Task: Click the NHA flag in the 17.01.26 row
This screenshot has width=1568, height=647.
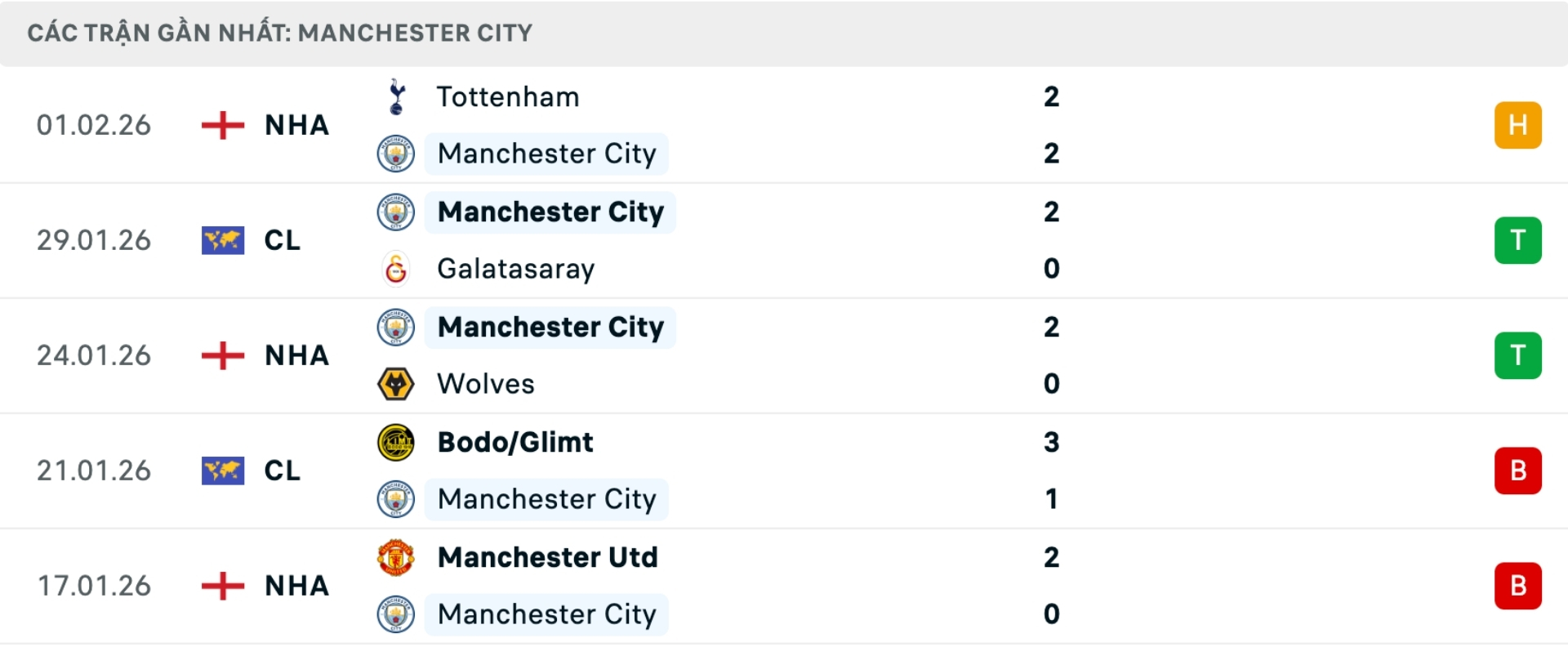Action: pos(221,586)
